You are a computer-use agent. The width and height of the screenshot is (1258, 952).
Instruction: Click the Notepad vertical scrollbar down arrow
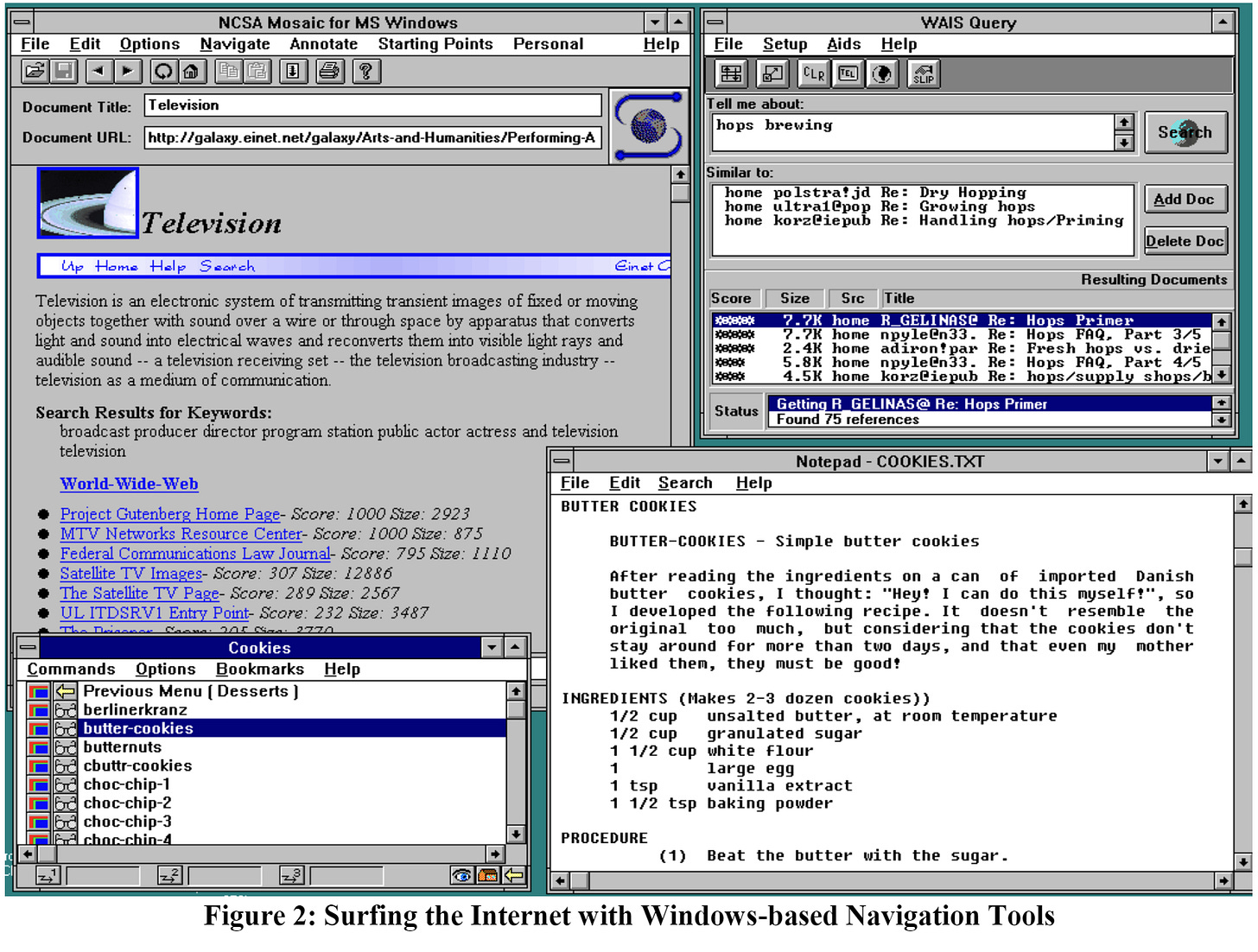tap(1242, 861)
